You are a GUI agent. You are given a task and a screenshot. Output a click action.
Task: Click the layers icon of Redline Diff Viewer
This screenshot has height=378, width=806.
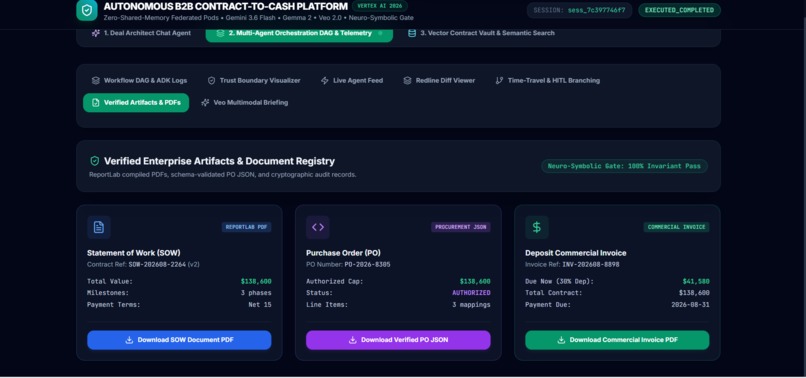coord(407,81)
